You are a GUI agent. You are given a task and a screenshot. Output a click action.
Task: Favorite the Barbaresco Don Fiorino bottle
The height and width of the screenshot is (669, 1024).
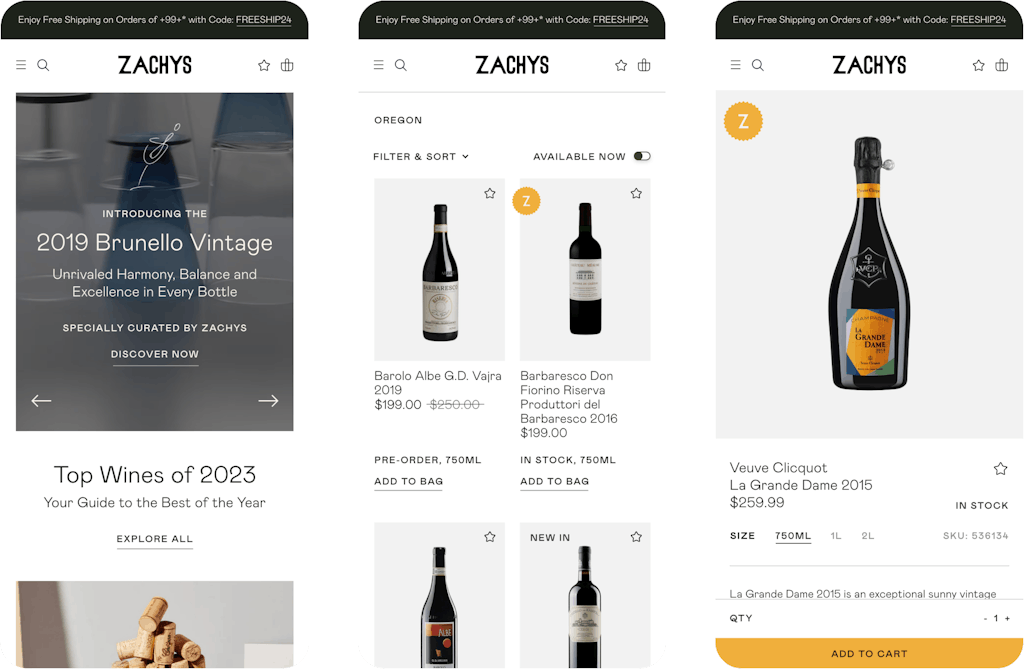tap(636, 193)
